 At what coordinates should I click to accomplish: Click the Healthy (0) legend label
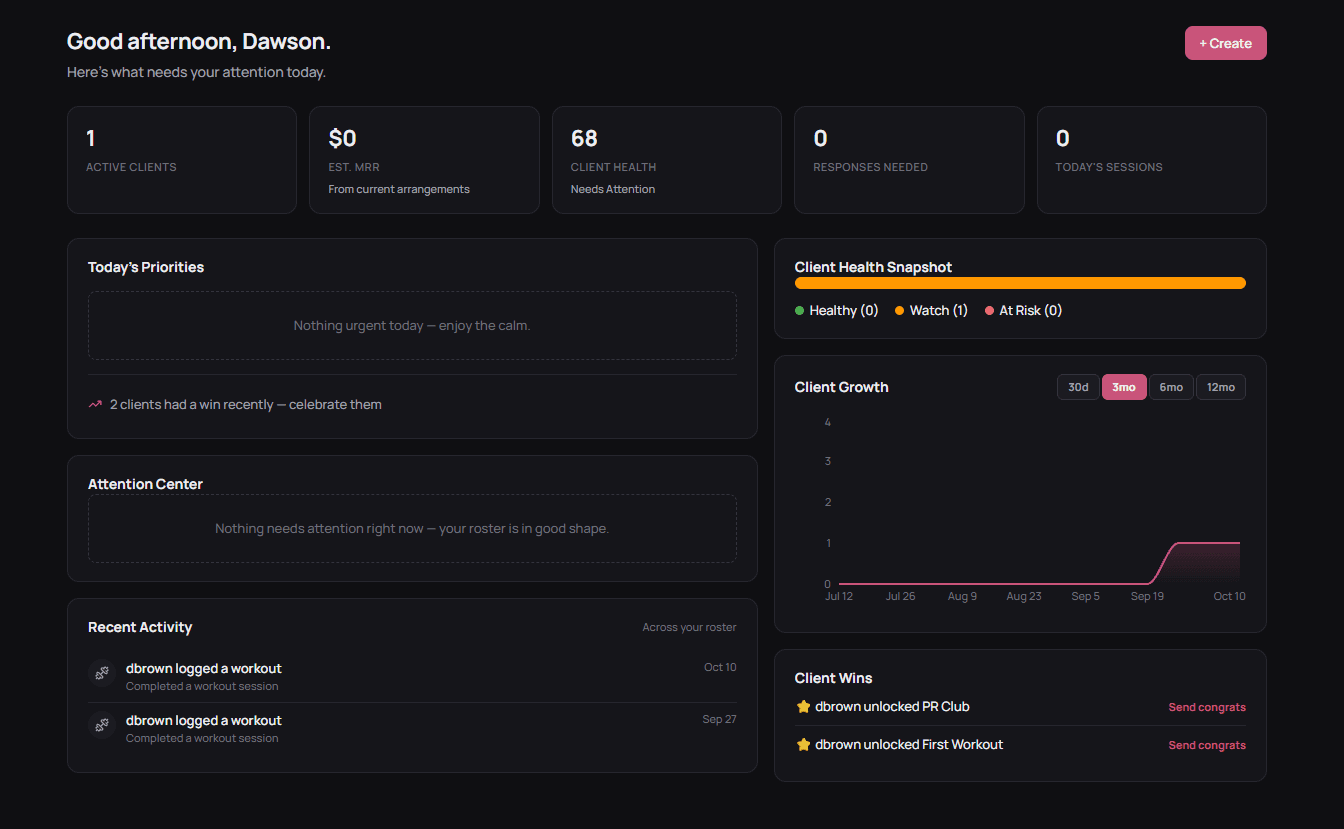coord(844,311)
